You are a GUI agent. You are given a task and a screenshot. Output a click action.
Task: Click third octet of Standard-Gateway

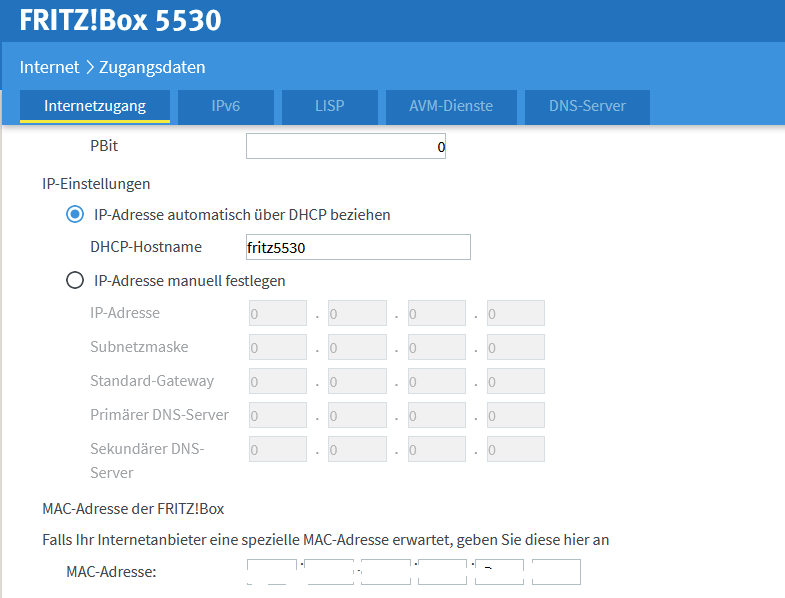[x=437, y=381]
